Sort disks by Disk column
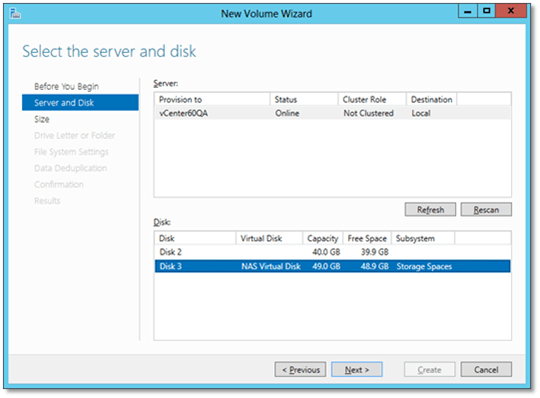The height and width of the screenshot is (398, 540). (x=195, y=238)
